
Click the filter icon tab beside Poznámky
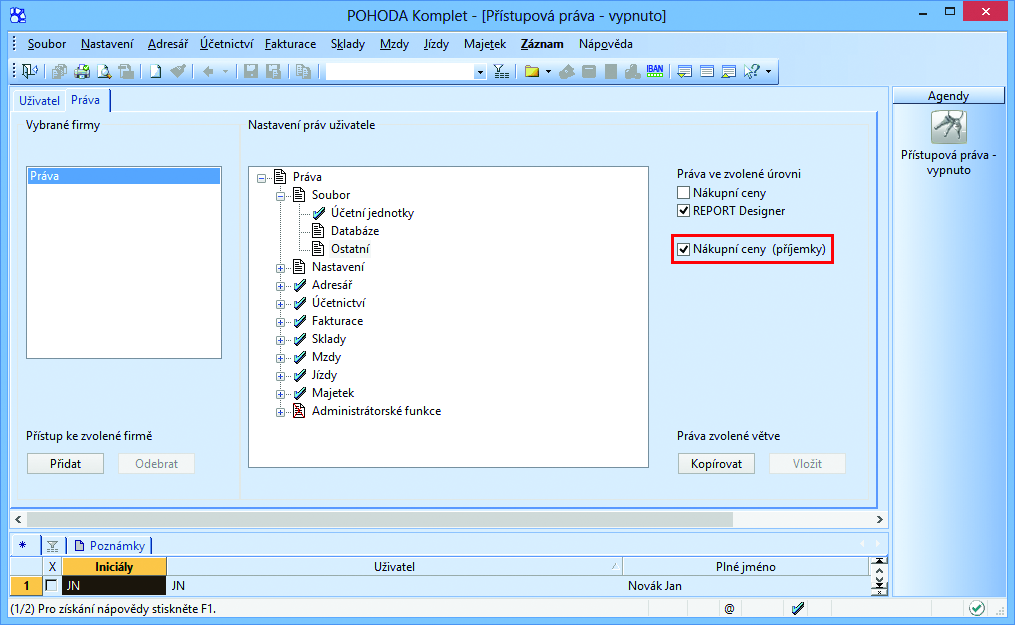[52, 546]
